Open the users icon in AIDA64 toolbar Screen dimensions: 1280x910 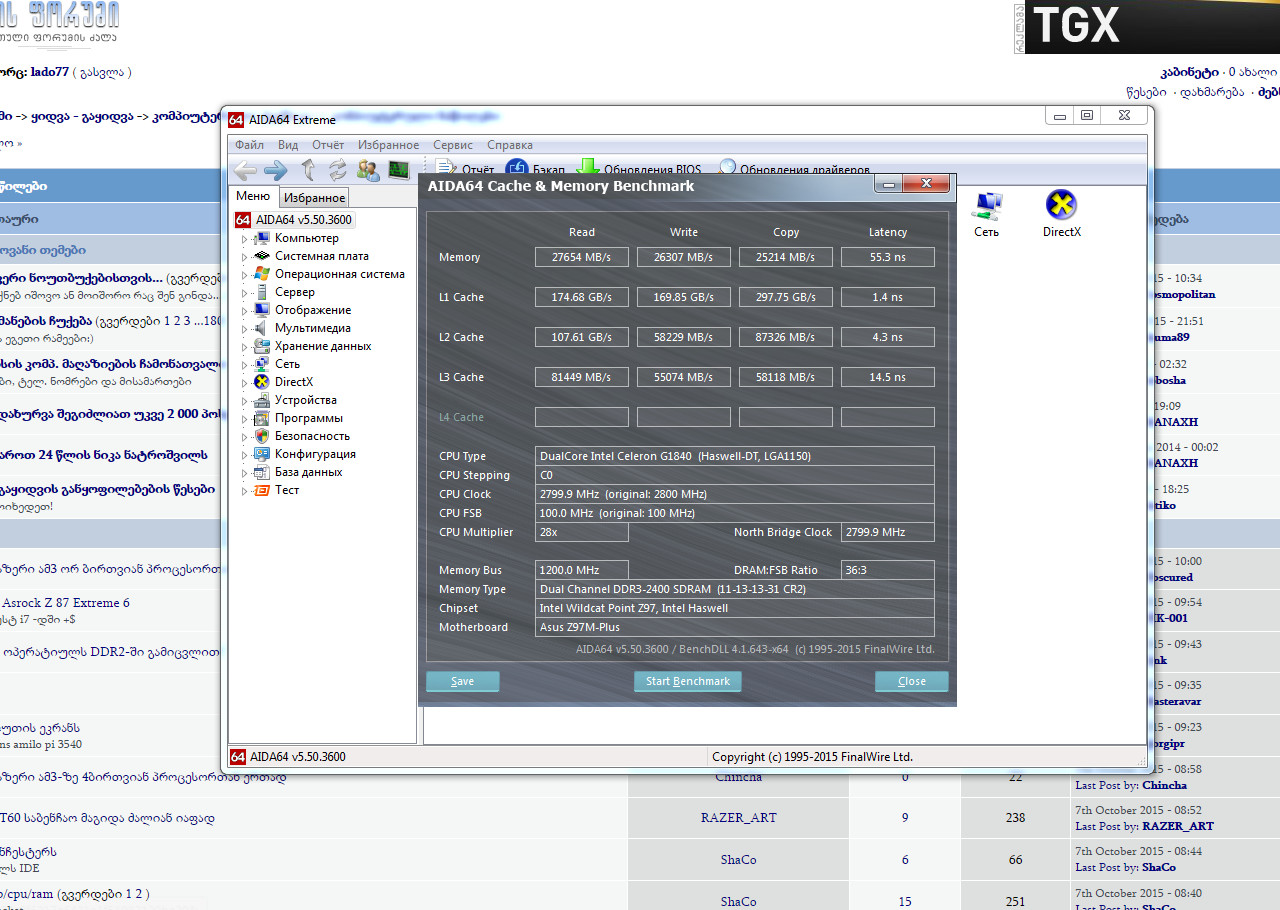coord(368,170)
